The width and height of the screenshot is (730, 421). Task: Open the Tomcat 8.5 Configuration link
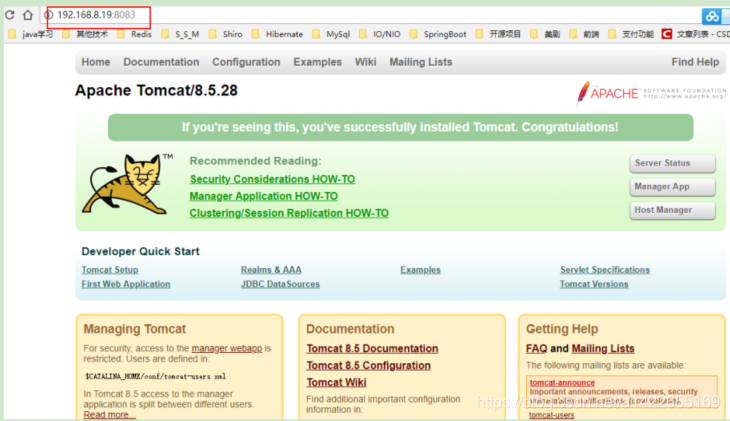tap(368, 365)
